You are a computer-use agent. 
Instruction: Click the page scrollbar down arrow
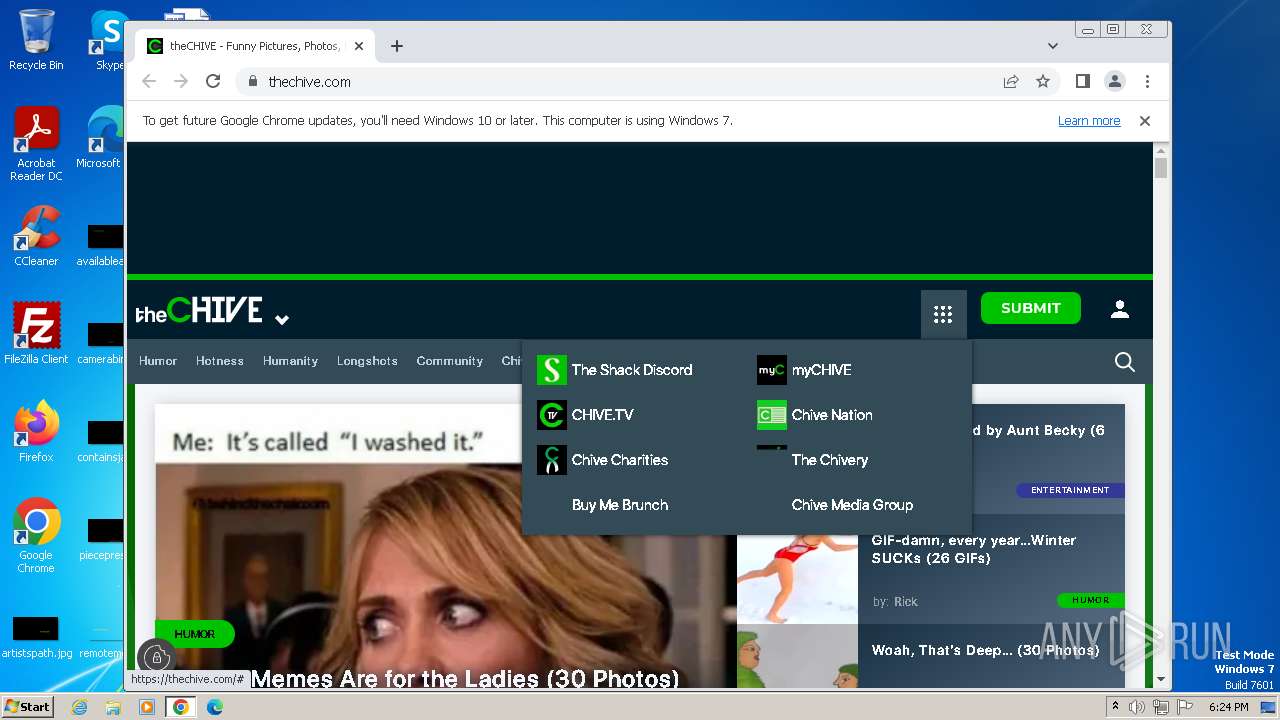(1160, 679)
